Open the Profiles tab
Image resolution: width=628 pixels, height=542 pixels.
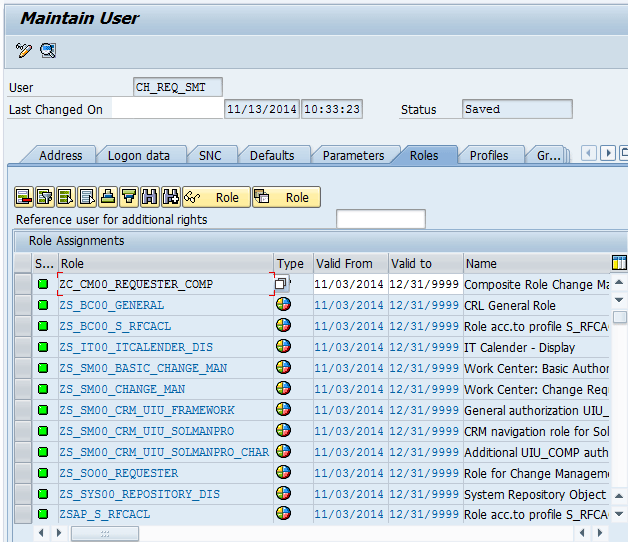tap(489, 155)
